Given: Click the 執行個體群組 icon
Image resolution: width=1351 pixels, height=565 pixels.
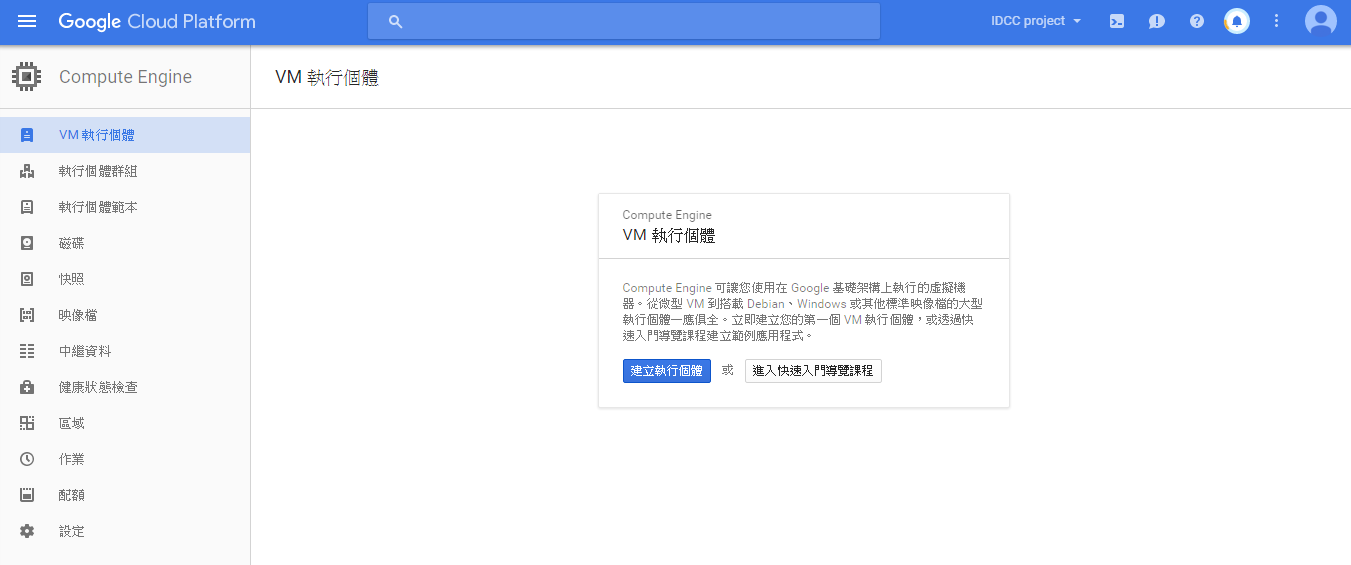Looking at the screenshot, I should [27, 171].
